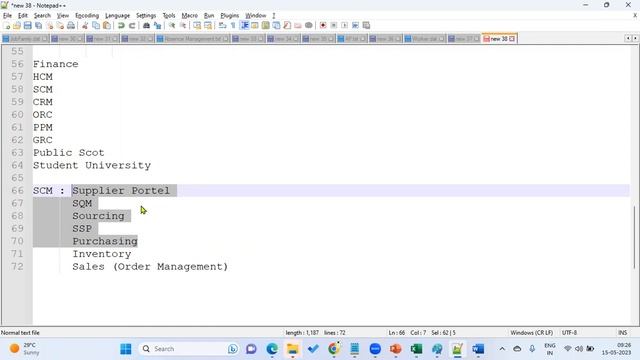This screenshot has width=640, height=360.
Task: Click the Save All toolbar icon
Action: [38, 25]
